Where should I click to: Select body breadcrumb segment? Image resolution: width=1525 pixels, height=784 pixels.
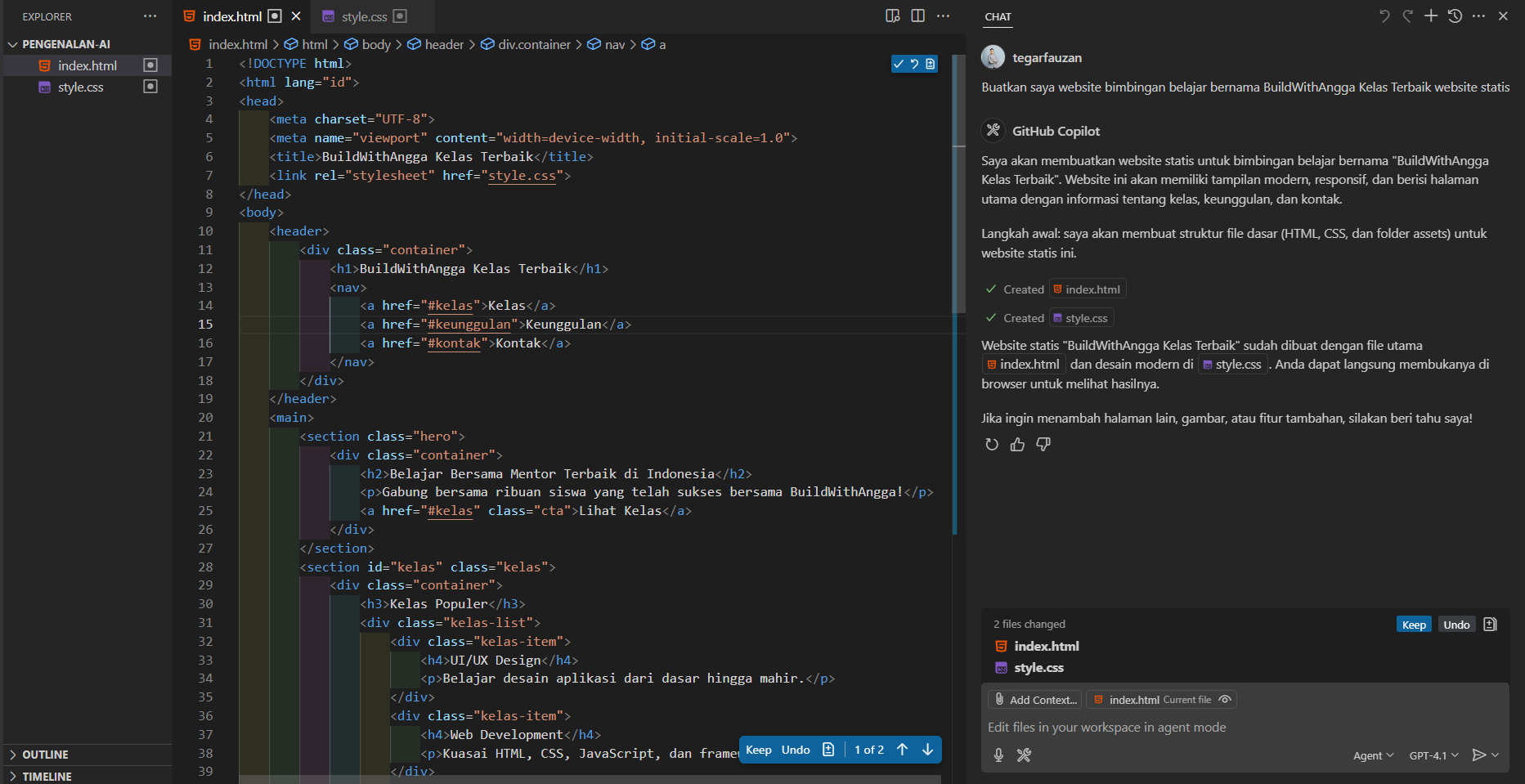click(x=376, y=44)
